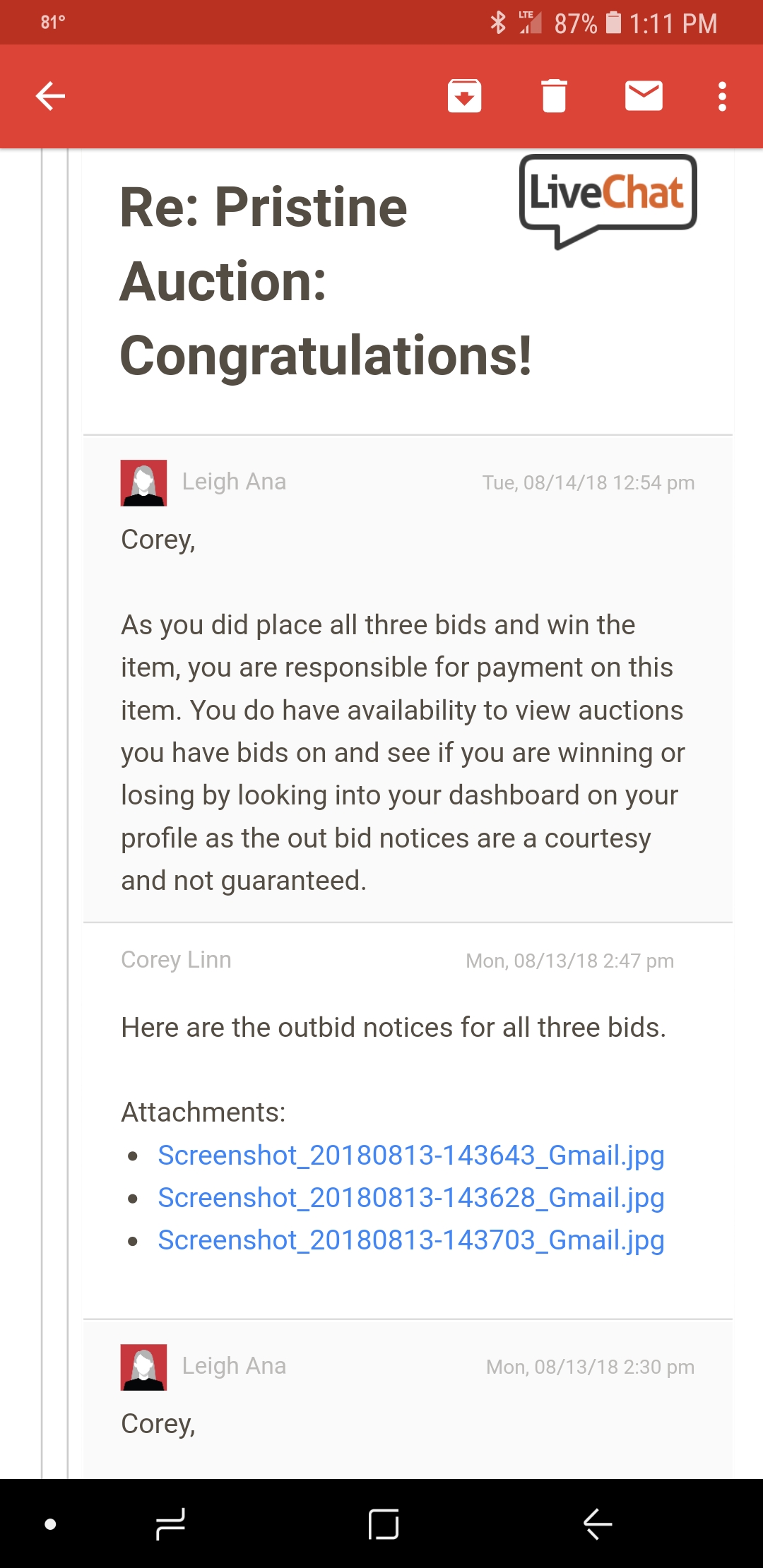The width and height of the screenshot is (763, 1568).
Task: Open Screenshot_20180813-143643_Gmail.jpg attachment
Action: click(411, 1156)
